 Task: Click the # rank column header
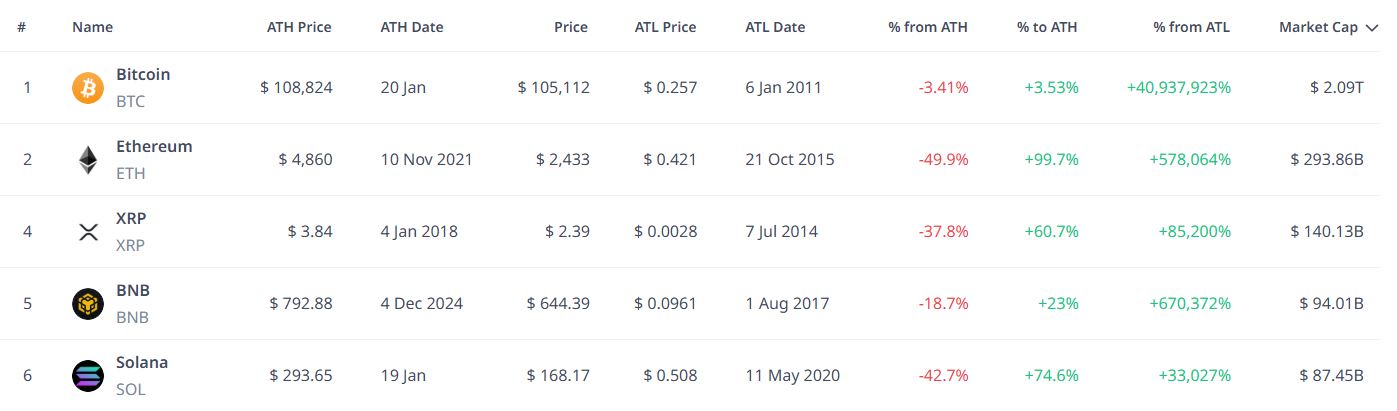[x=22, y=28]
